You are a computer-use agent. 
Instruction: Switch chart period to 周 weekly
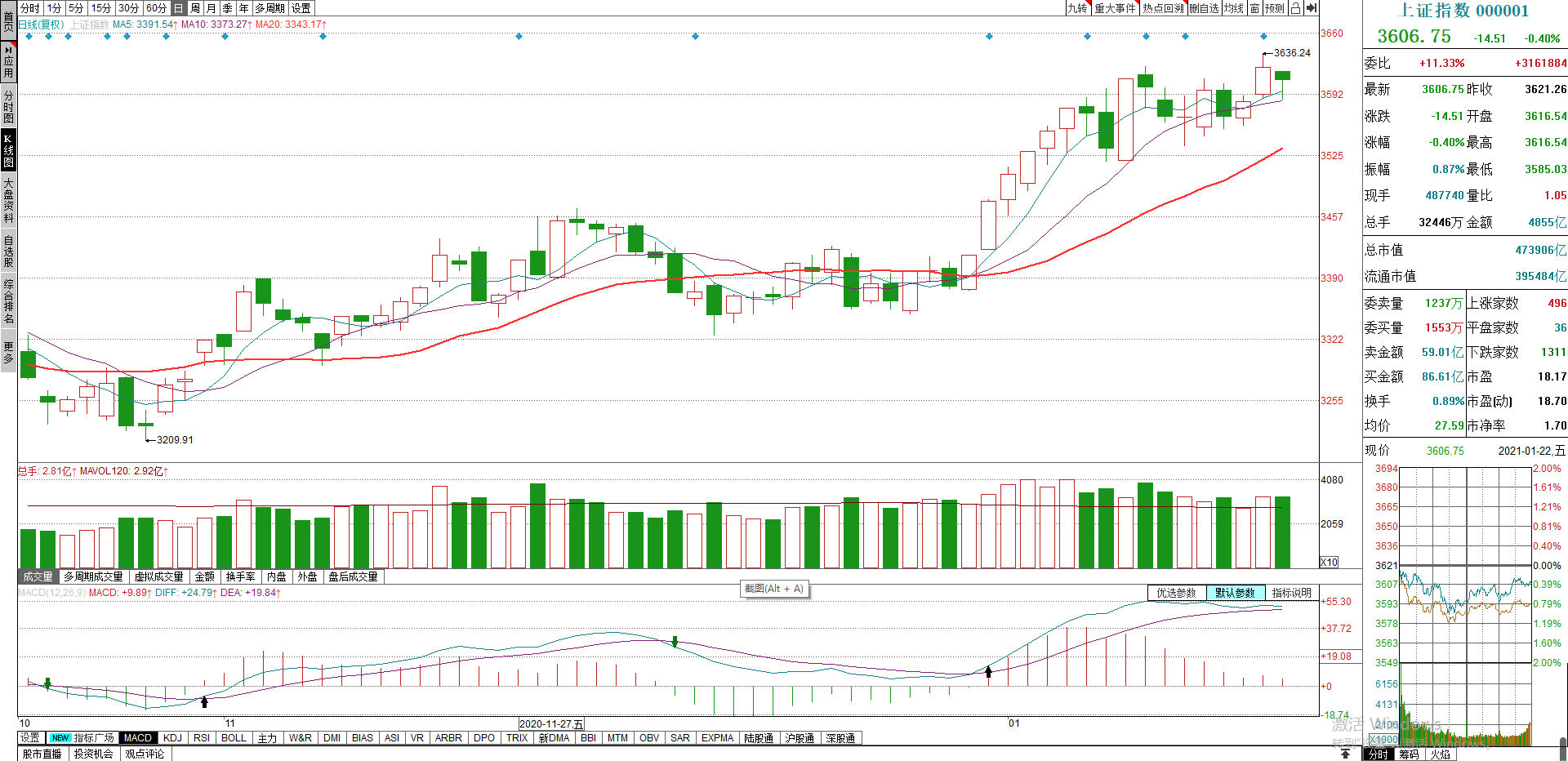(x=195, y=8)
